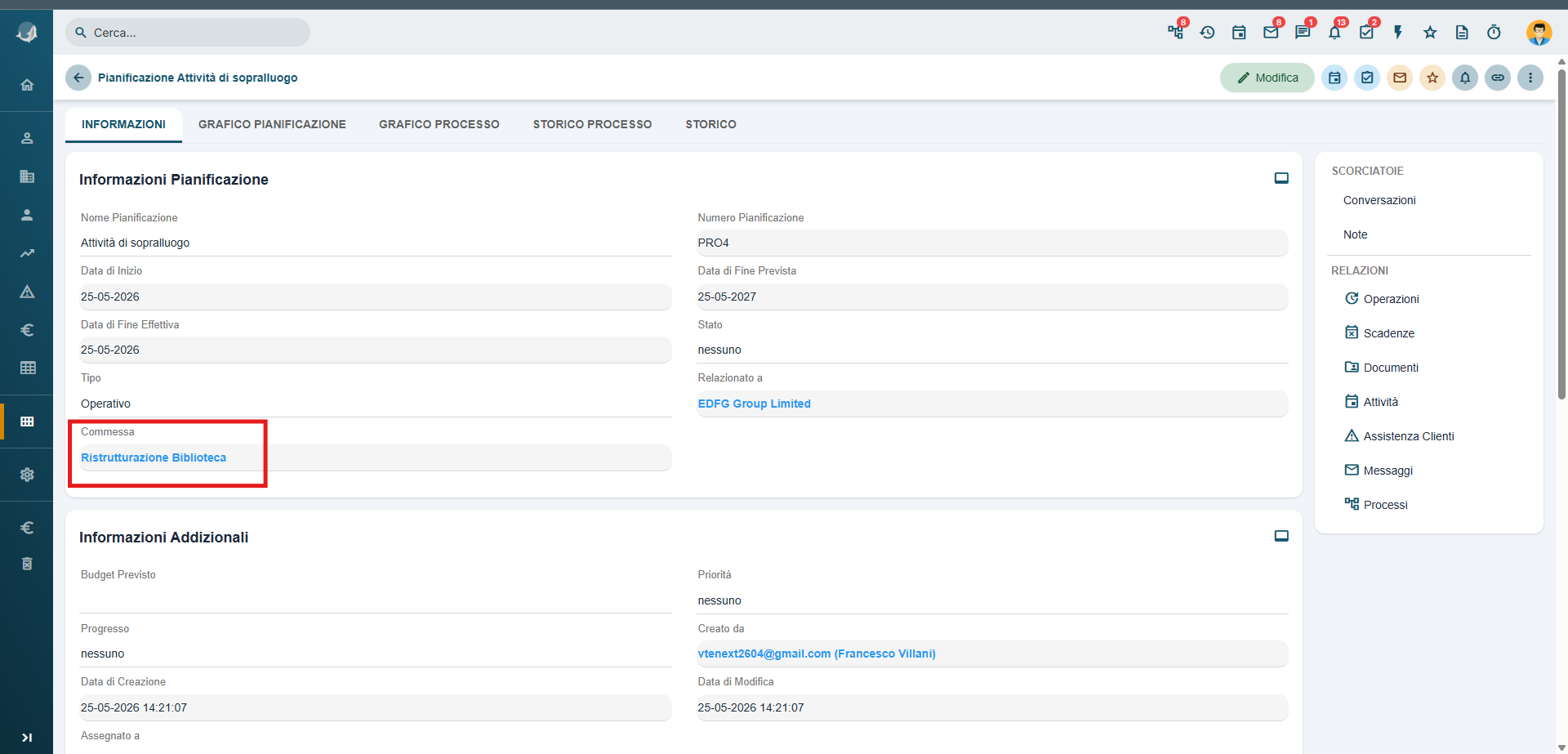Expand the sidebar with the bottom arrow

[x=27, y=738]
